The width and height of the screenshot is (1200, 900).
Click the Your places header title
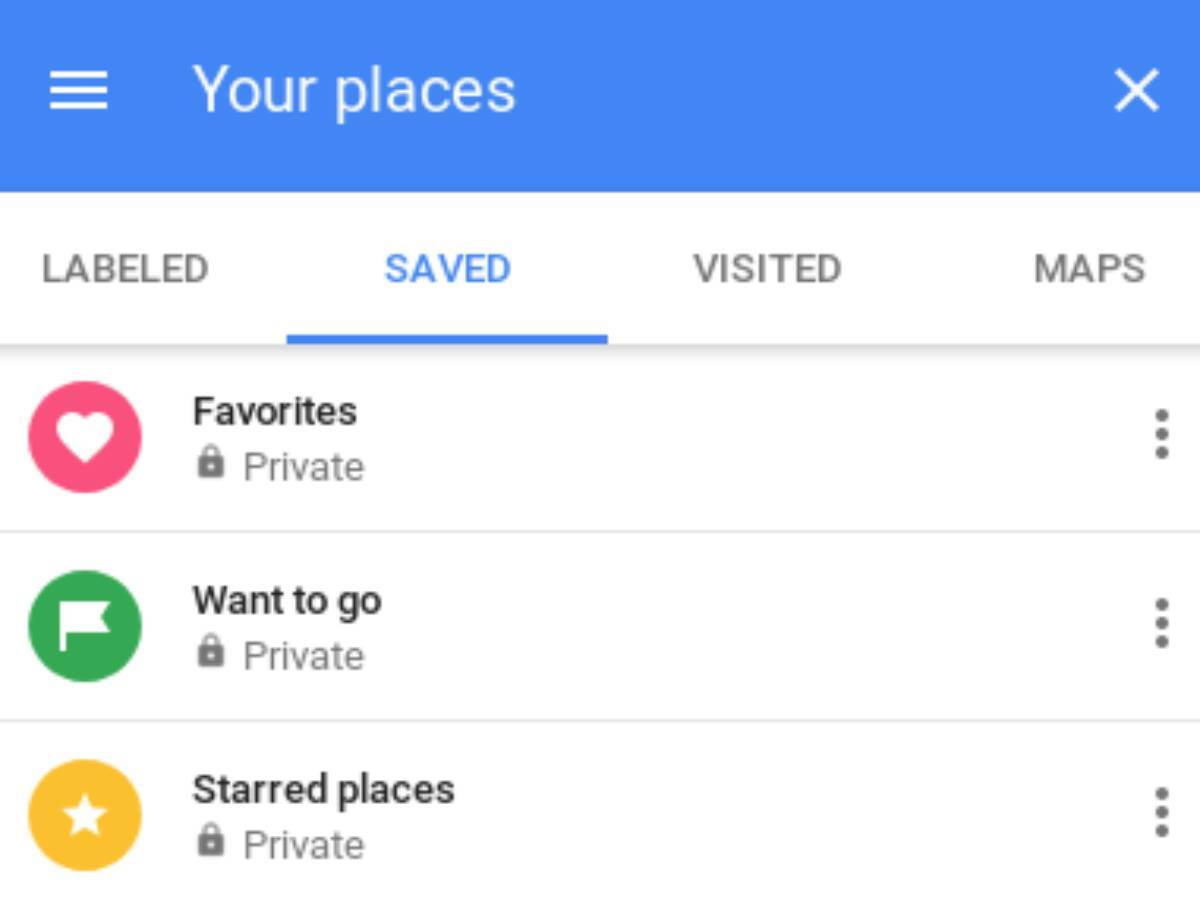[354, 90]
